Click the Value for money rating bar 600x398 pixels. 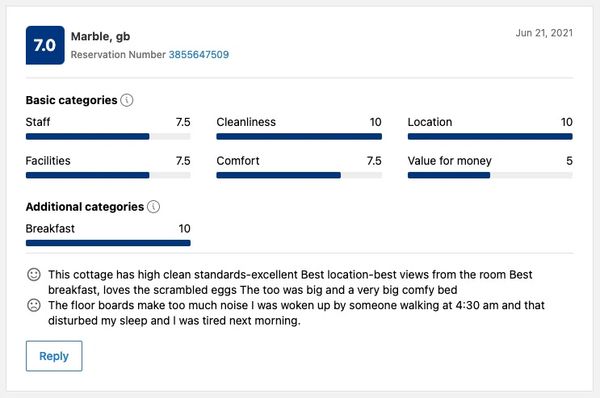[490, 175]
